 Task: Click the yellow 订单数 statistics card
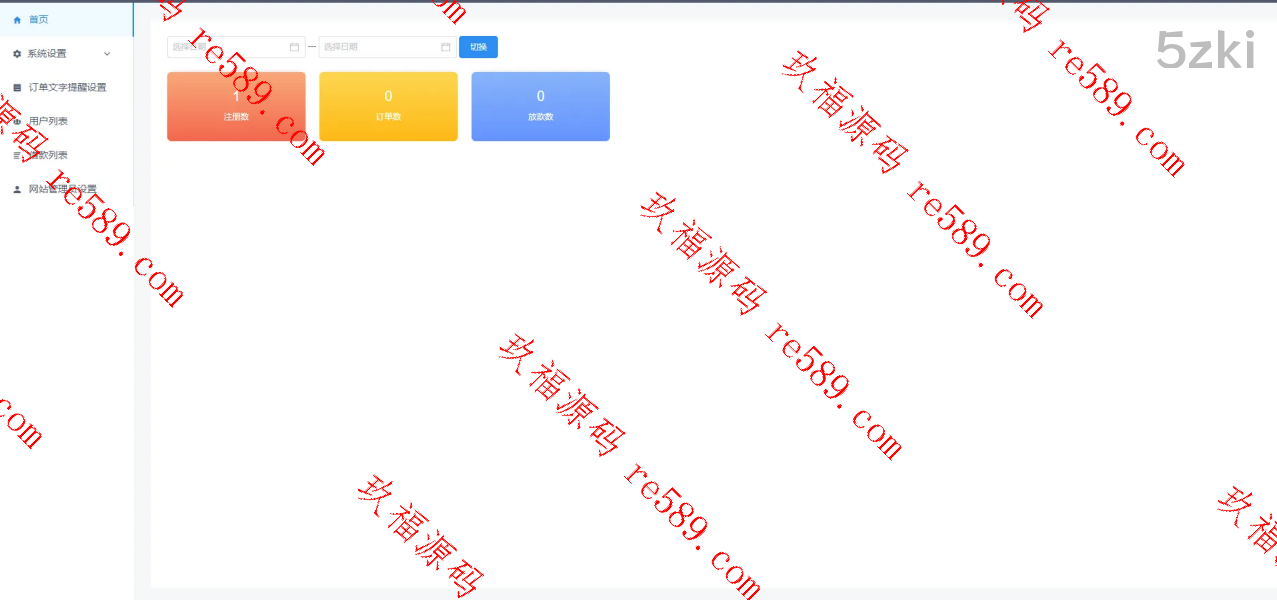tap(388, 106)
